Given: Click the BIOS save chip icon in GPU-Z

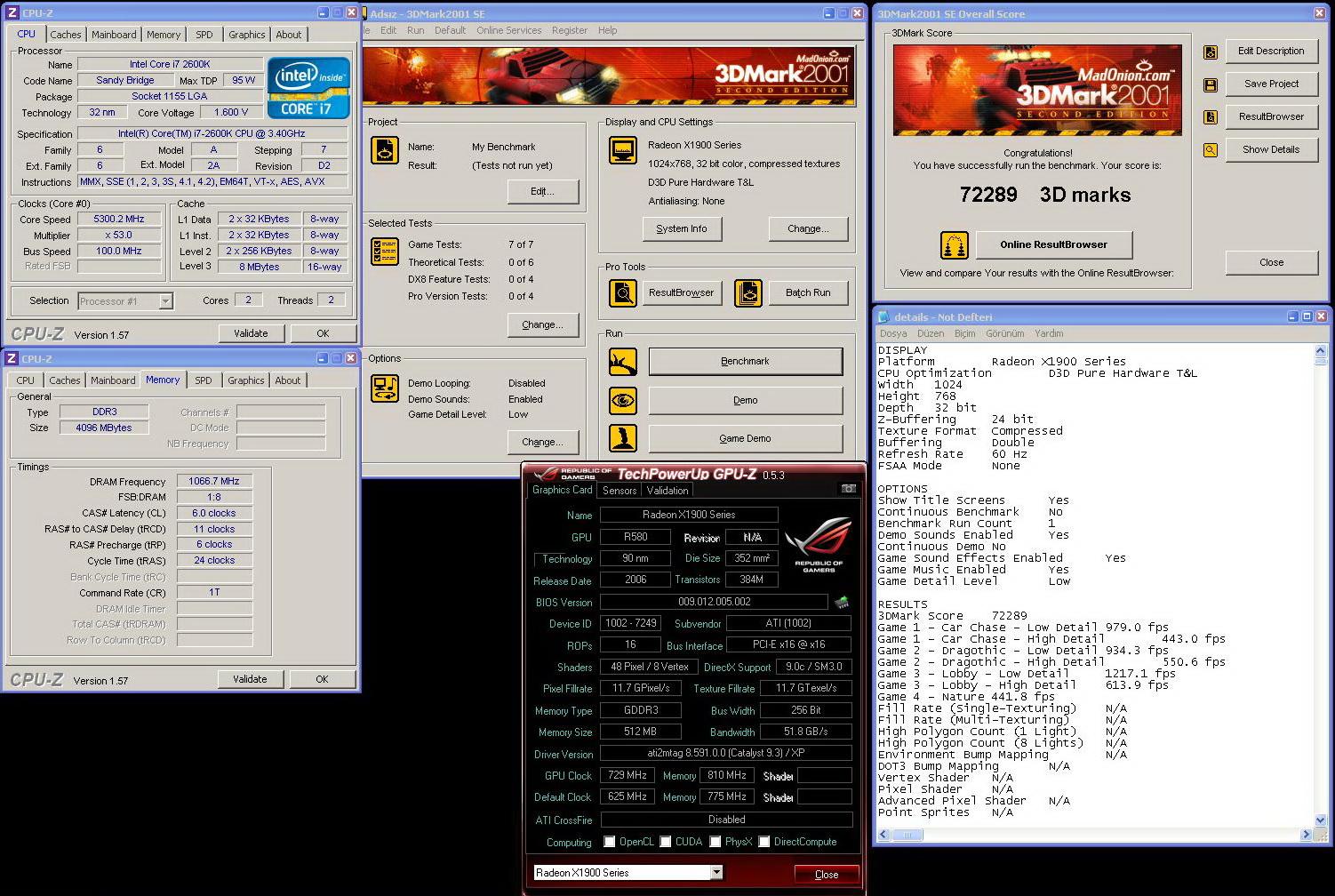Looking at the screenshot, I should coord(841,603).
